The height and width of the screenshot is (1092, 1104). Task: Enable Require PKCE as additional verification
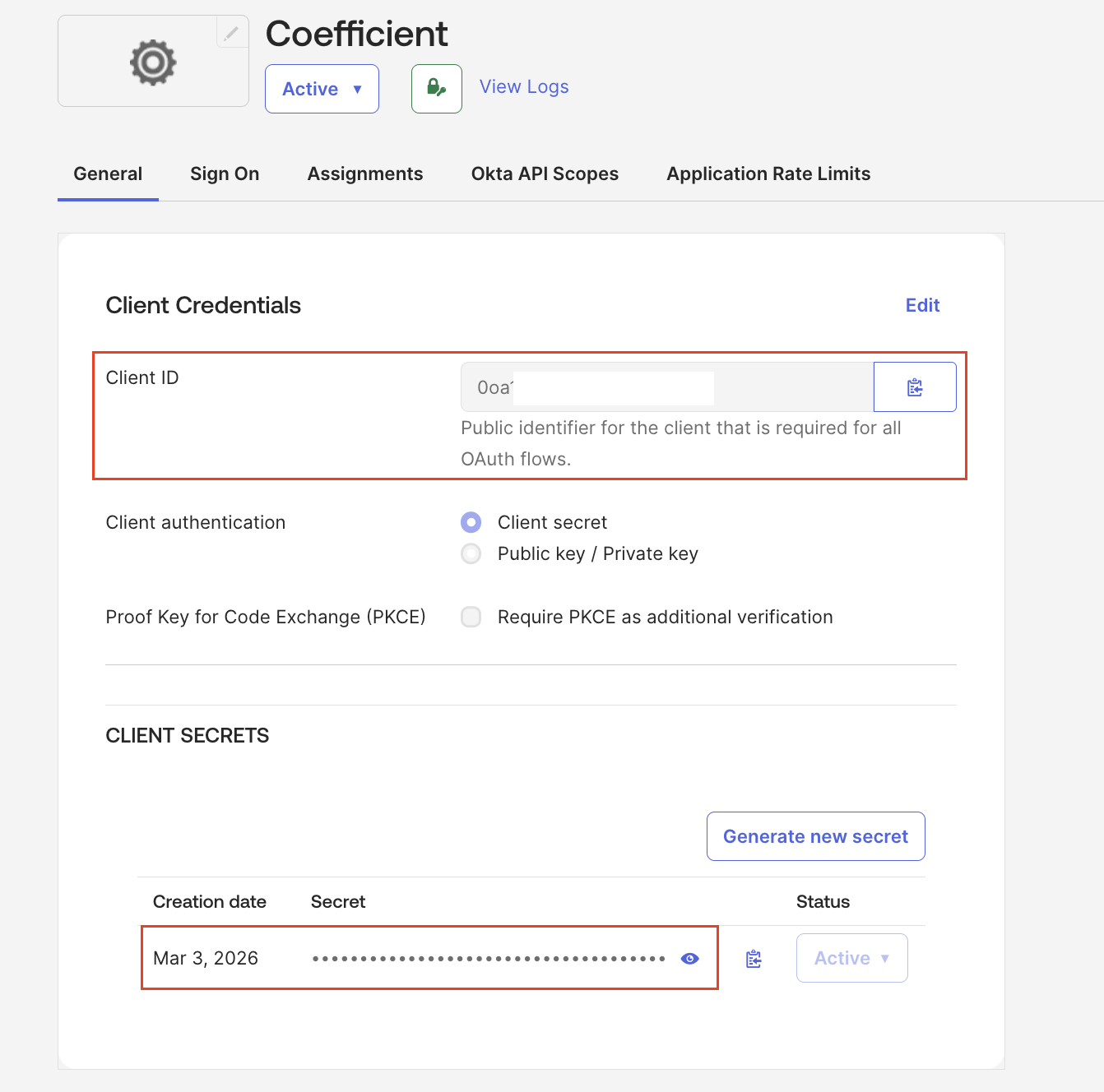(x=471, y=618)
